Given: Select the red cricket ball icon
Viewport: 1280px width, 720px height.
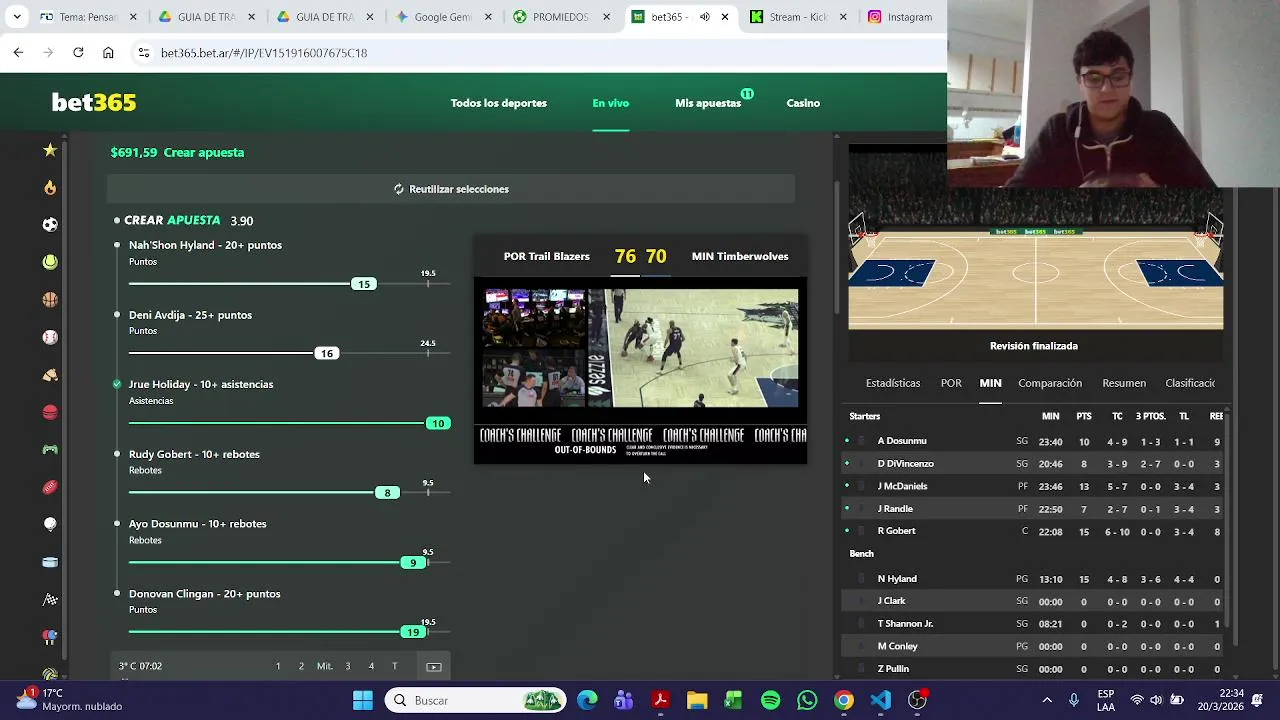Looking at the screenshot, I should tap(50, 412).
